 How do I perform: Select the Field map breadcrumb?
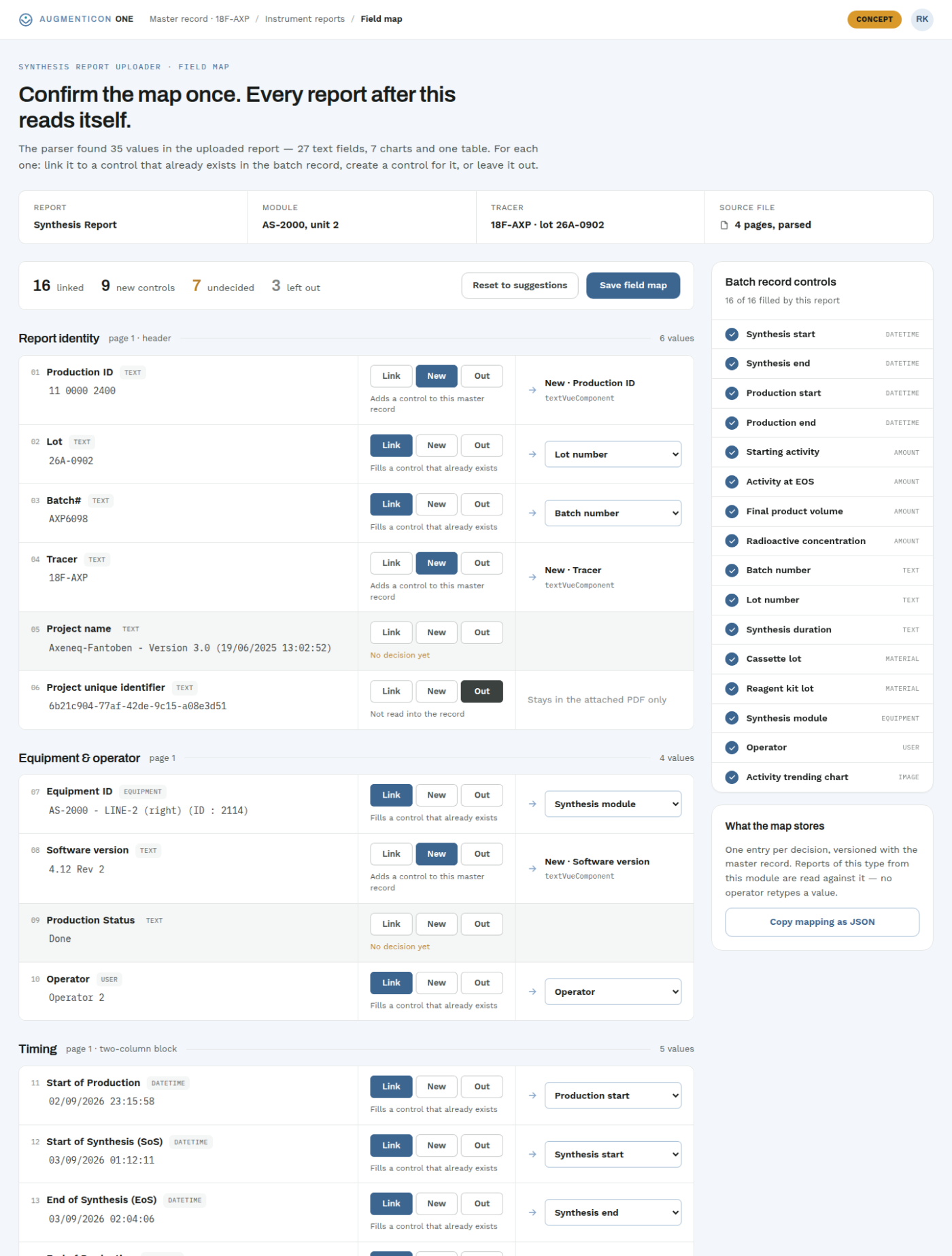coord(381,19)
